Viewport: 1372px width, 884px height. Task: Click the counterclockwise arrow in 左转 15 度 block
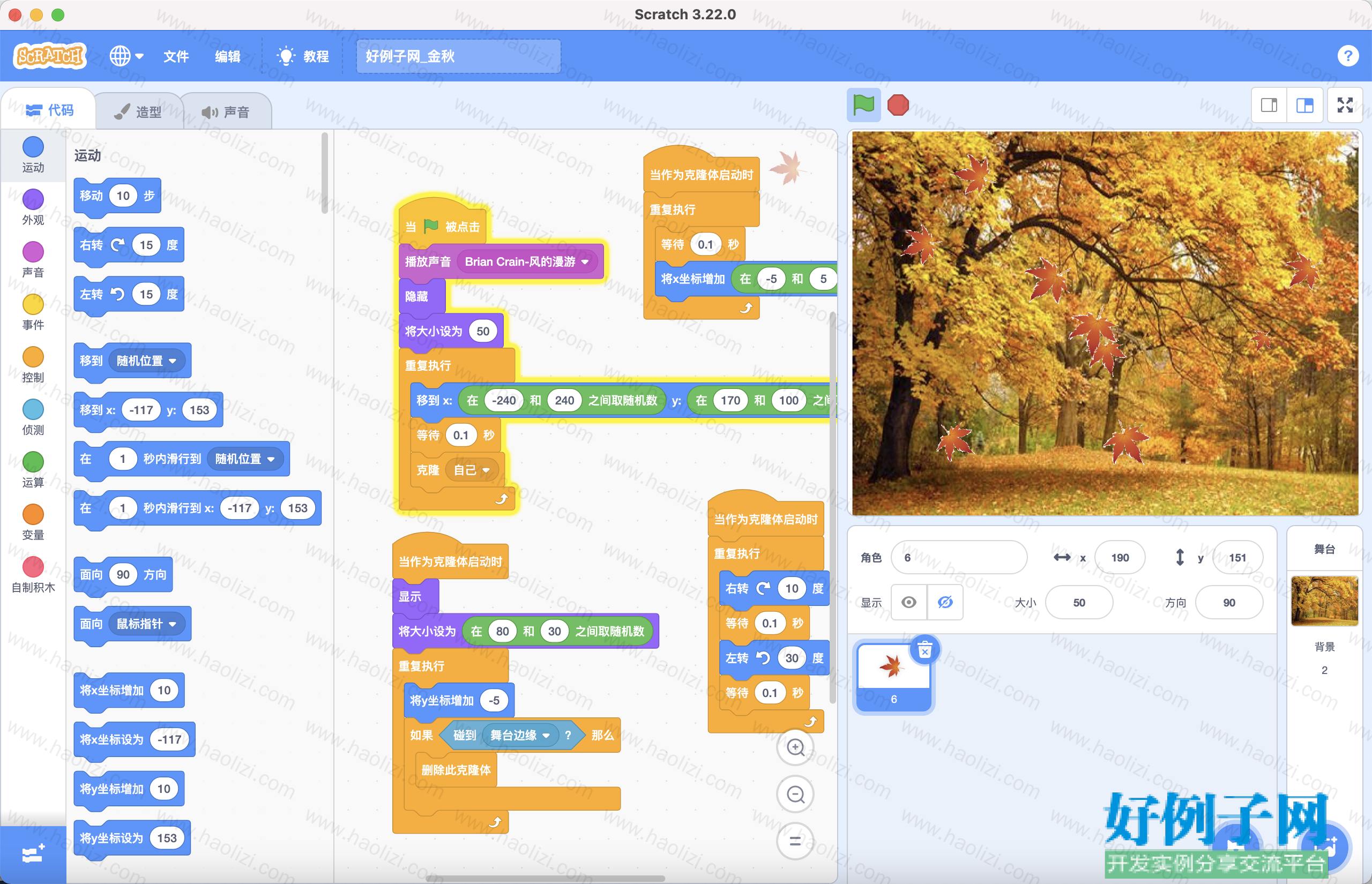tap(118, 295)
